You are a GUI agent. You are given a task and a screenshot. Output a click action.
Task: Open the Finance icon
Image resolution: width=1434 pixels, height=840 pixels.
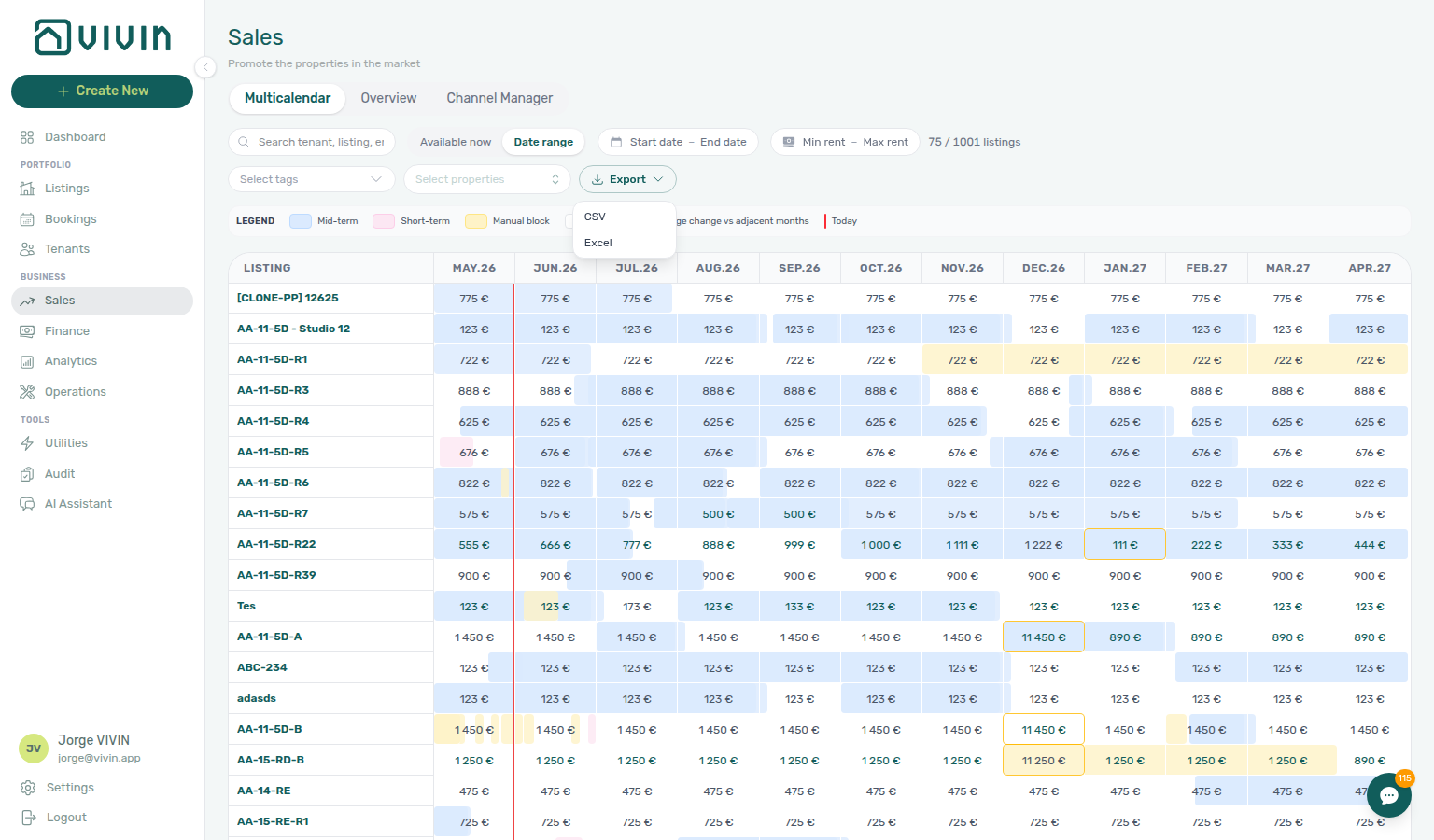[x=27, y=331]
